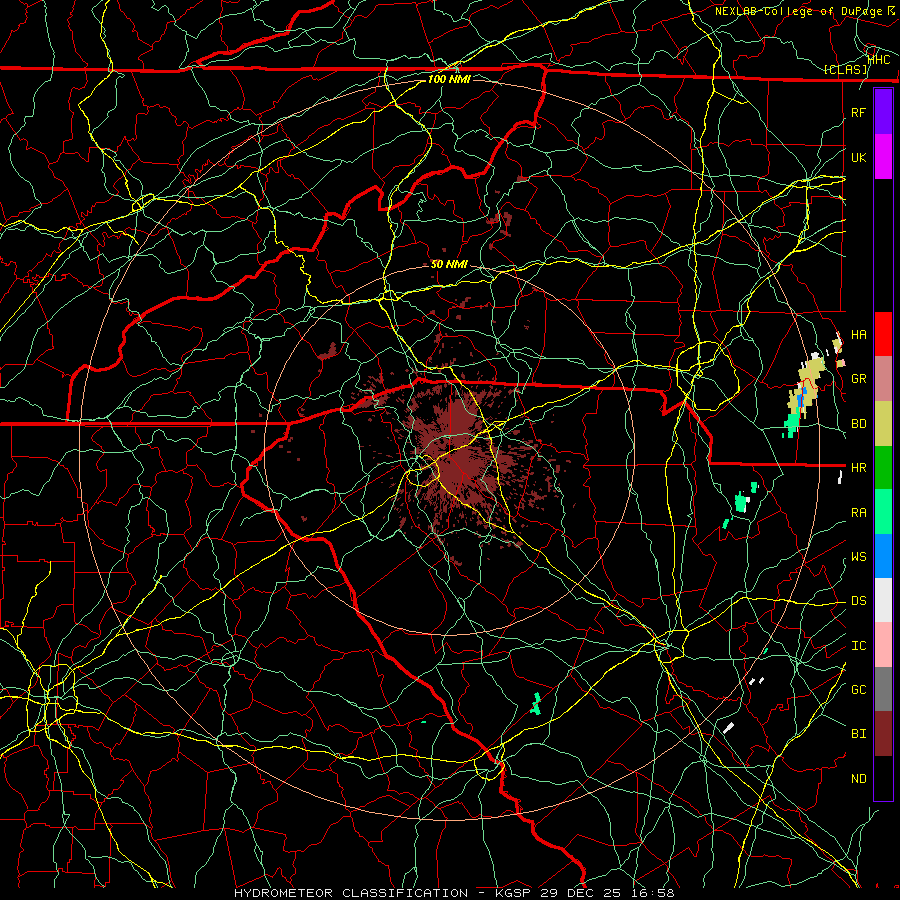
Task: Click the 100 NMI range ring label
Action: pyautogui.click(x=449, y=79)
